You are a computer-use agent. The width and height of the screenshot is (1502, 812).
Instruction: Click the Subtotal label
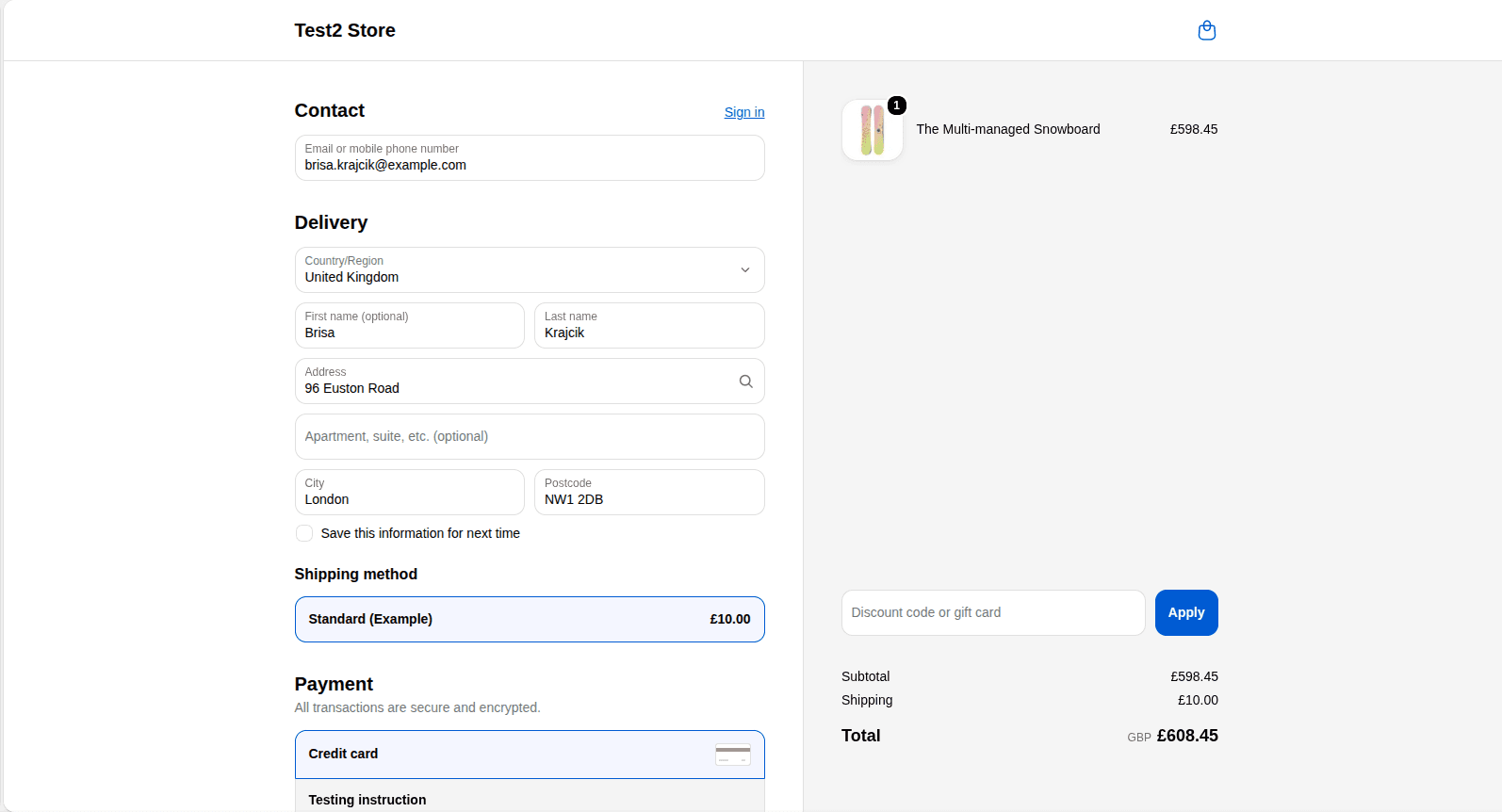[865, 676]
